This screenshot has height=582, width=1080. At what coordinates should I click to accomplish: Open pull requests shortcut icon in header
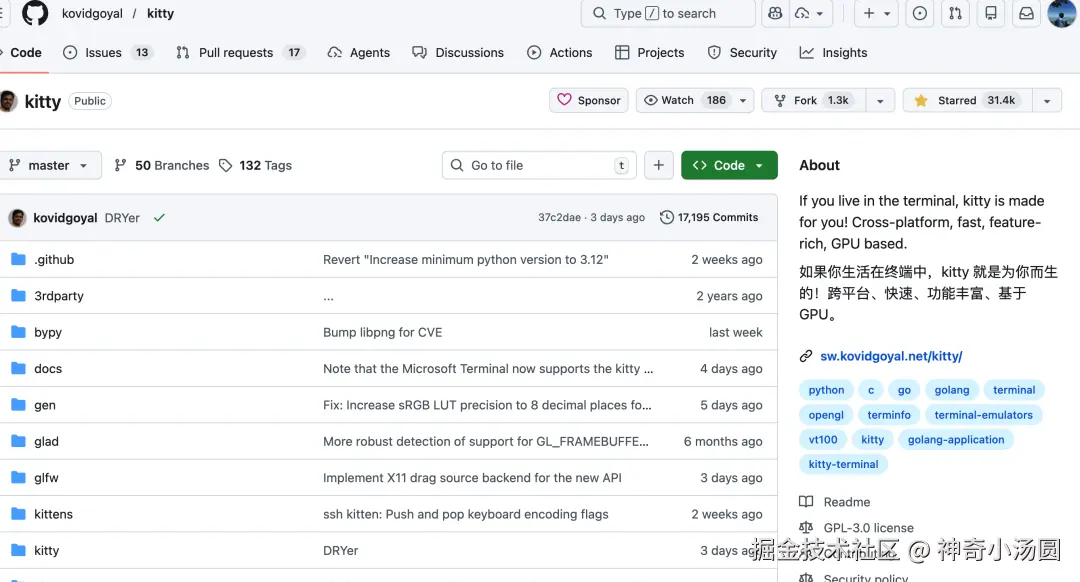955,13
